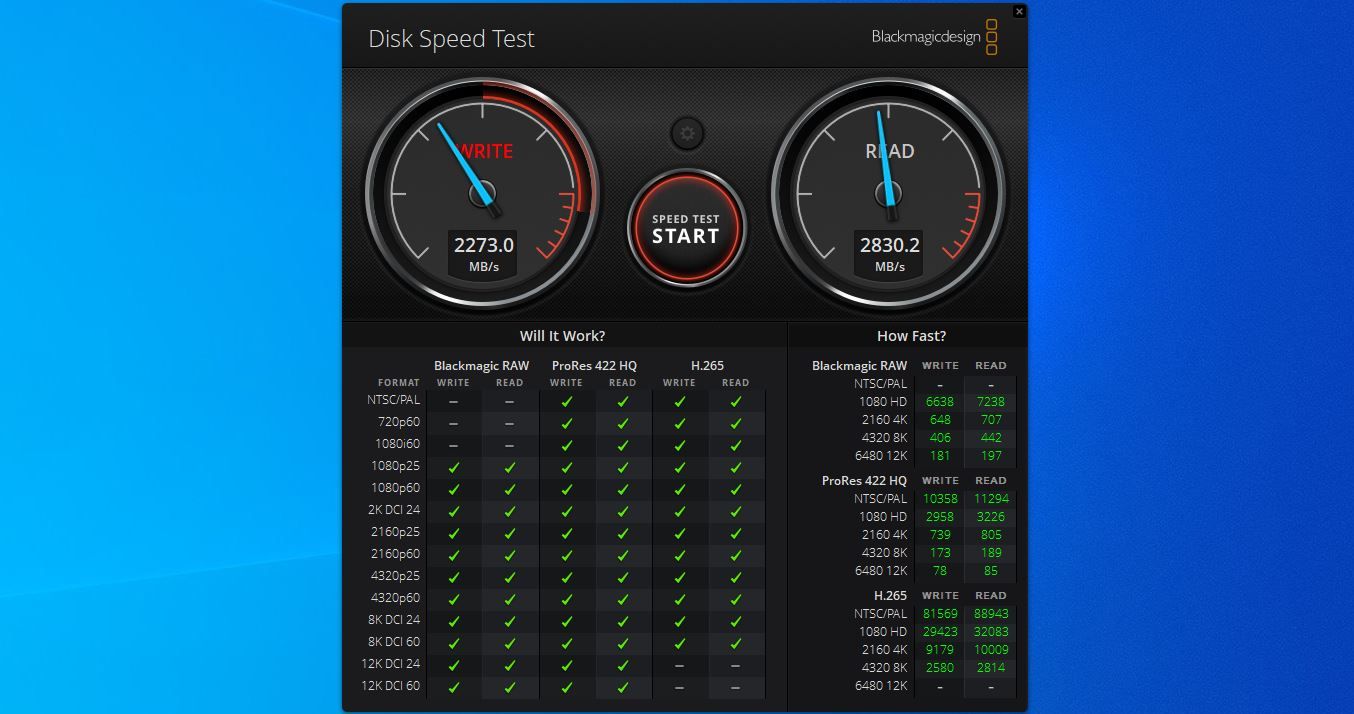Click the Blackmagicdesign logo
Screen dimensions: 1354x714
click(934, 37)
